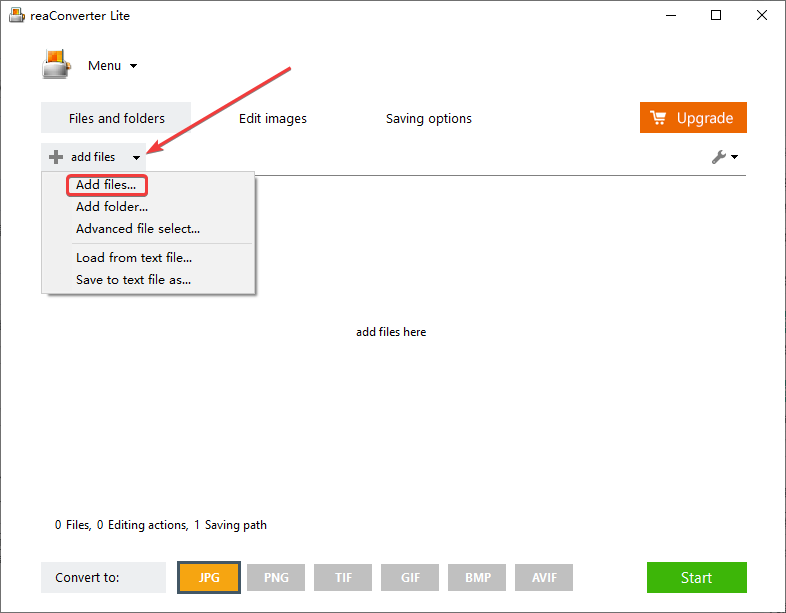Viewport: 786px width, 613px height.
Task: Select TIF as output format
Action: coord(343,577)
